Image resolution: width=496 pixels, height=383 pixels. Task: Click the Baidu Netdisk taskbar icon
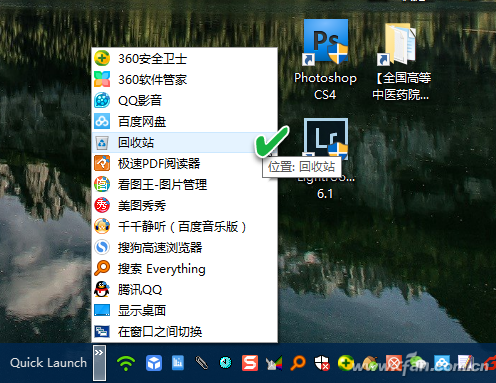[442, 363]
